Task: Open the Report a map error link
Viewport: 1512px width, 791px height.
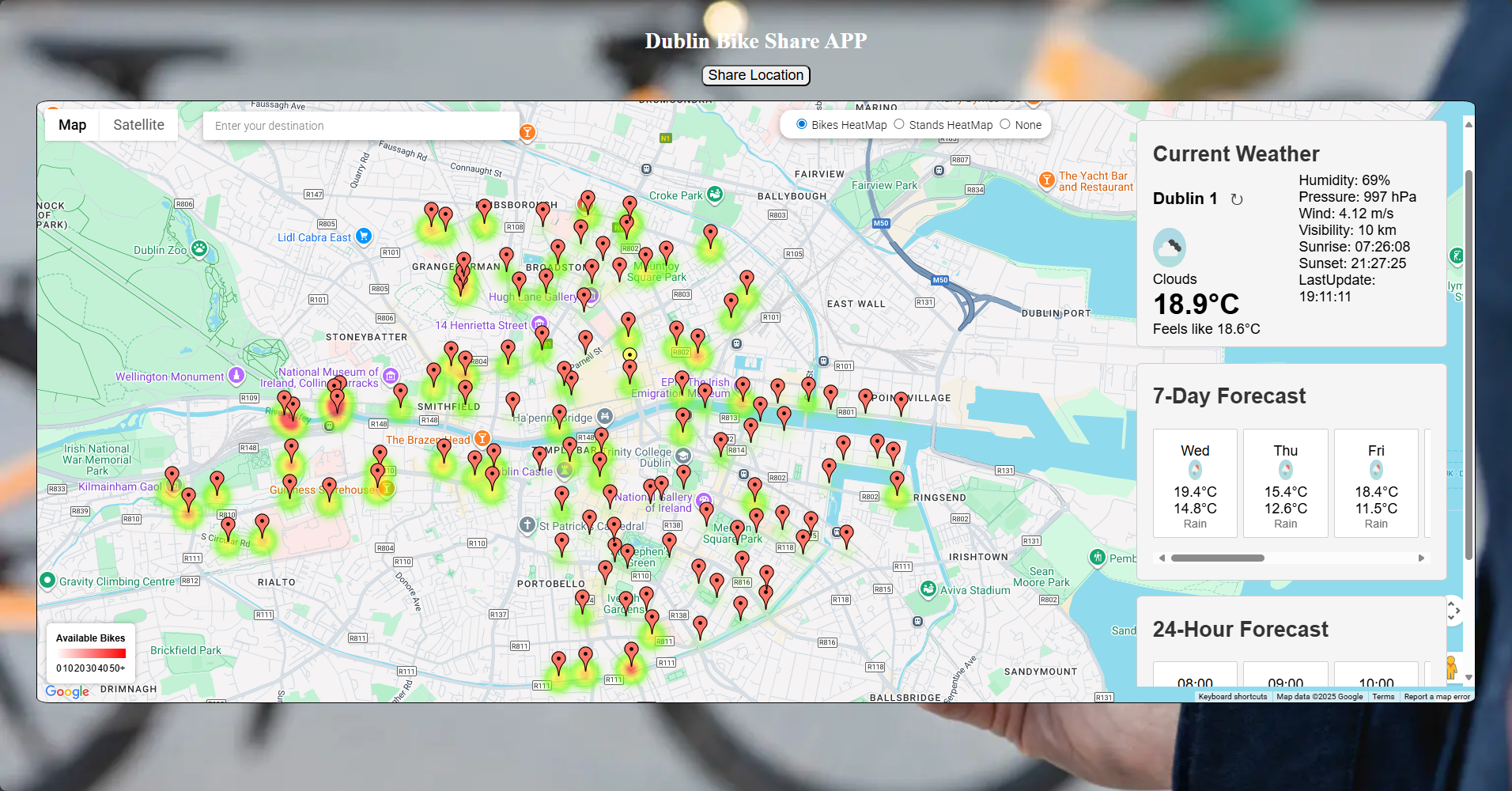Action: pos(1437,697)
